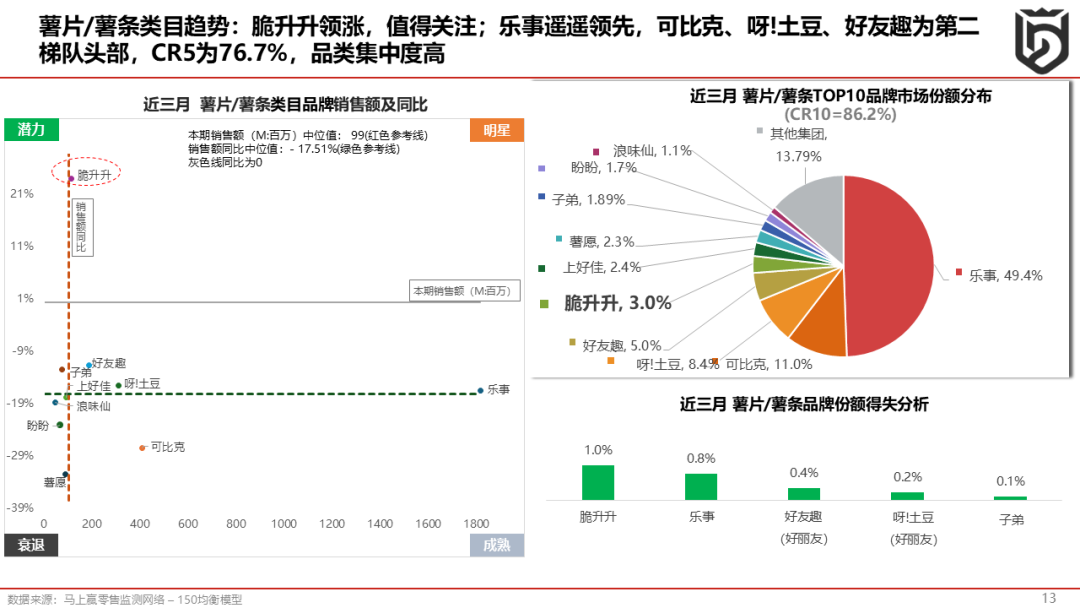Viewport: 1080px width, 608px height.
Task: Click the 0.2% value above 呀!土豆 bar
Action: [x=907, y=476]
